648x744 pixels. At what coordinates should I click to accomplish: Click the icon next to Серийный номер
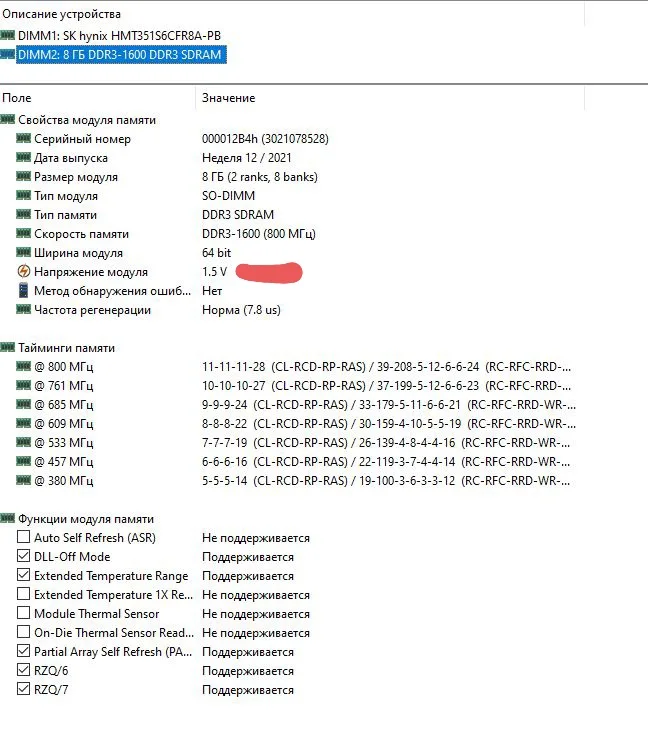coord(23,139)
